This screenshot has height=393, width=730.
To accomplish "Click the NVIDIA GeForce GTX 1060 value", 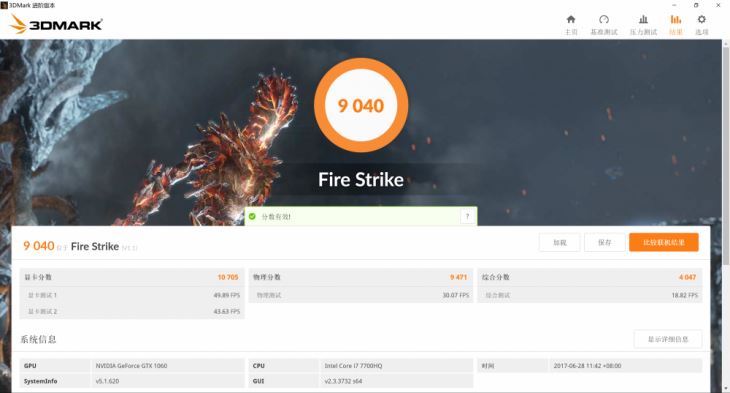I will [x=131, y=366].
